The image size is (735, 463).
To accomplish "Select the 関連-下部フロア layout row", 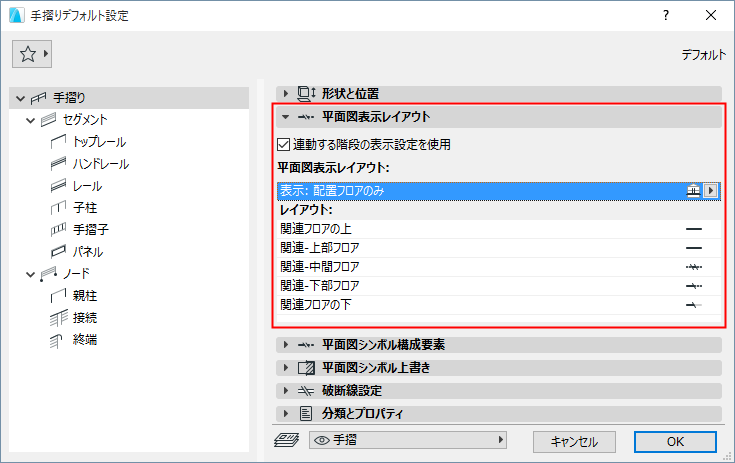I will click(x=499, y=286).
